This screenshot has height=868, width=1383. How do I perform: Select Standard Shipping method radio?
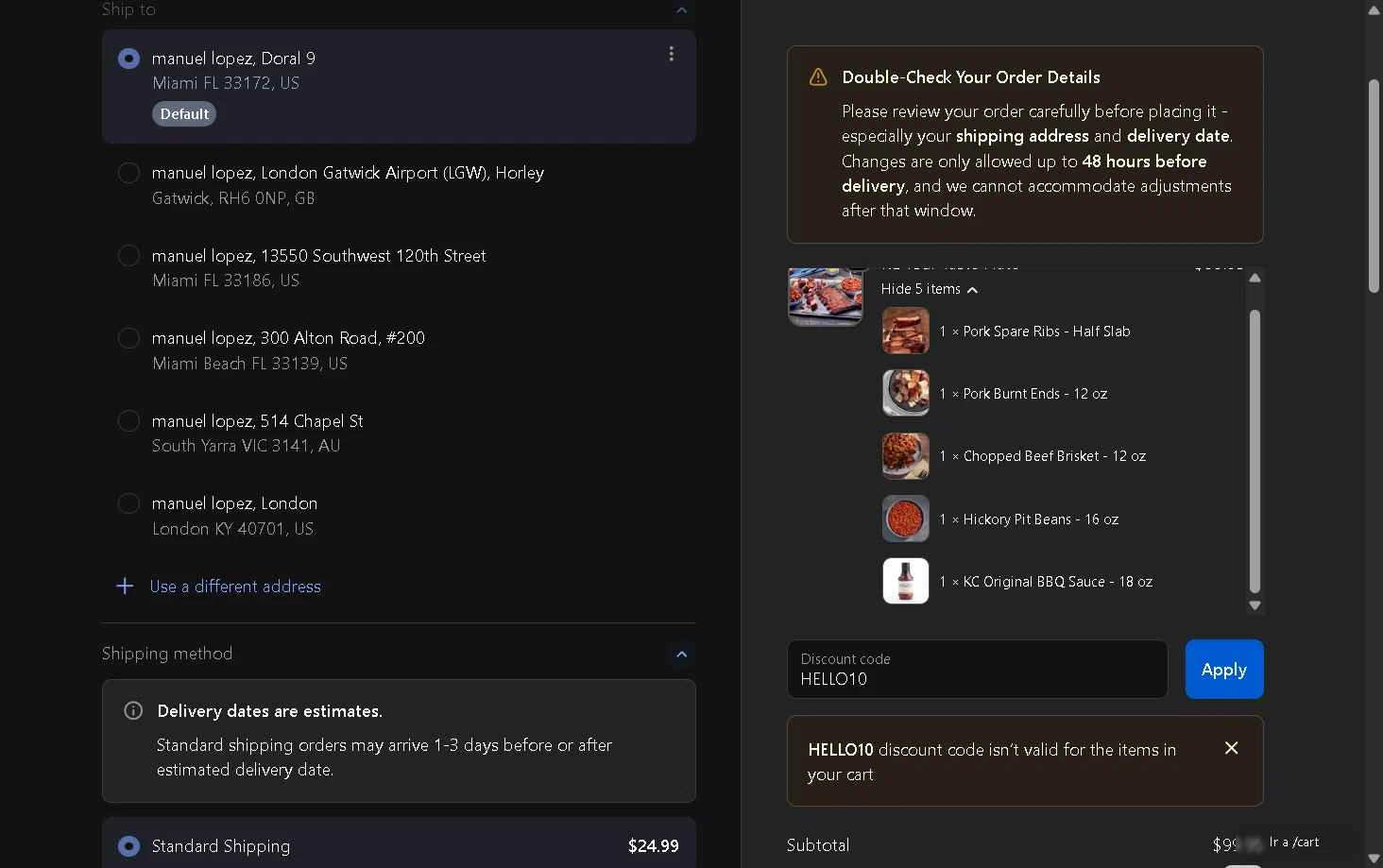(128, 846)
